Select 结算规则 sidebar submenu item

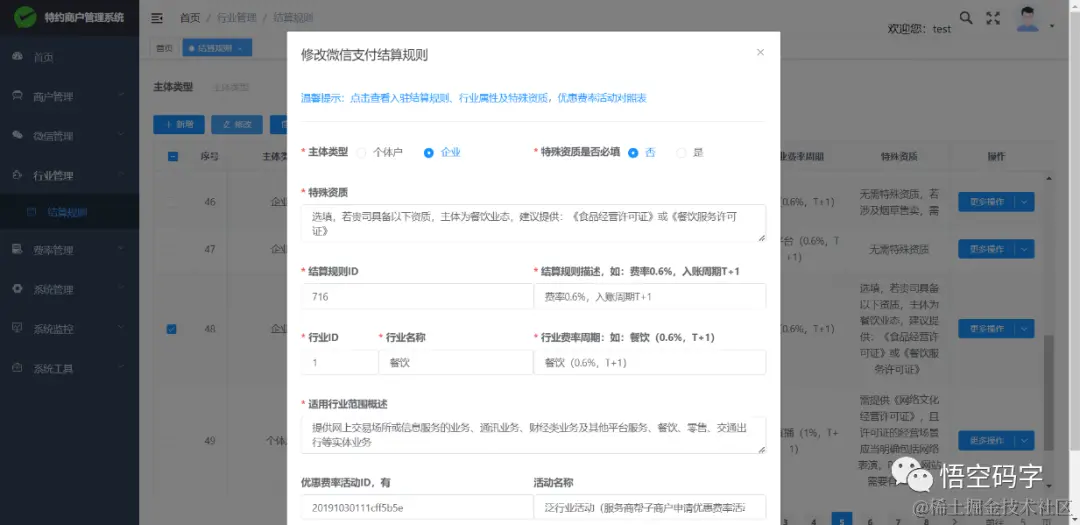(x=69, y=212)
